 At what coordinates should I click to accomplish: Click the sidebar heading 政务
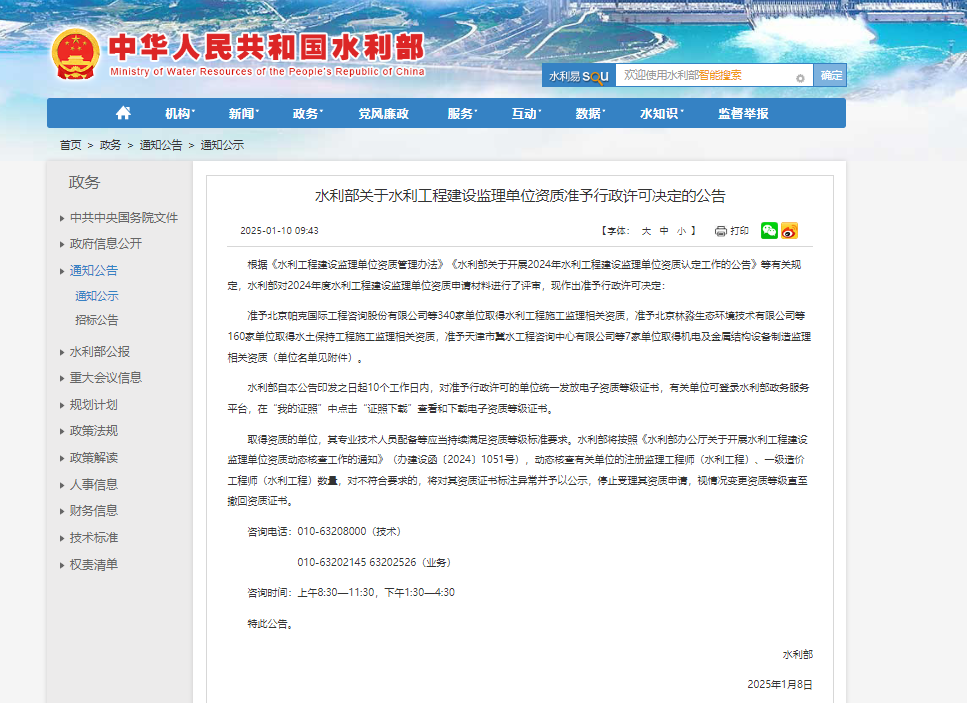(x=84, y=183)
